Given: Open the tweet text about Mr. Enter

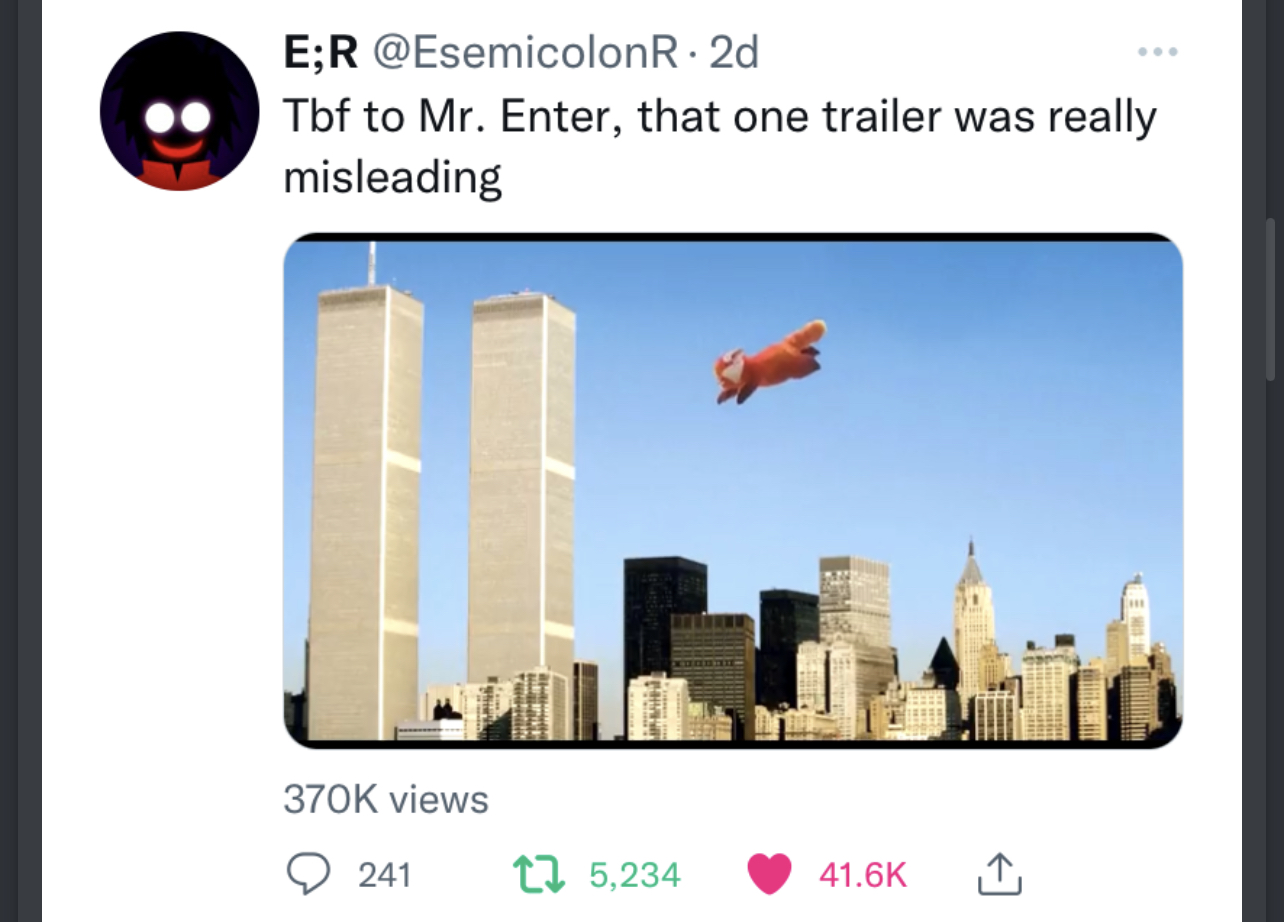Looking at the screenshot, I should click(x=720, y=147).
